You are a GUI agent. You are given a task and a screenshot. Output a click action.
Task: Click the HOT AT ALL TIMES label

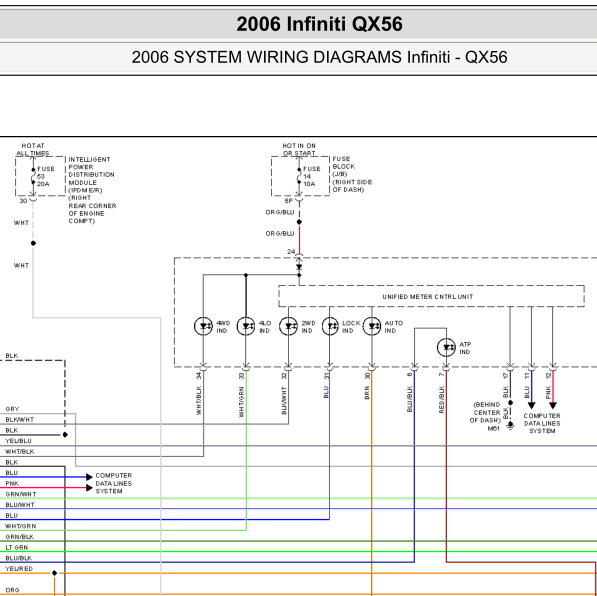click(x=33, y=149)
